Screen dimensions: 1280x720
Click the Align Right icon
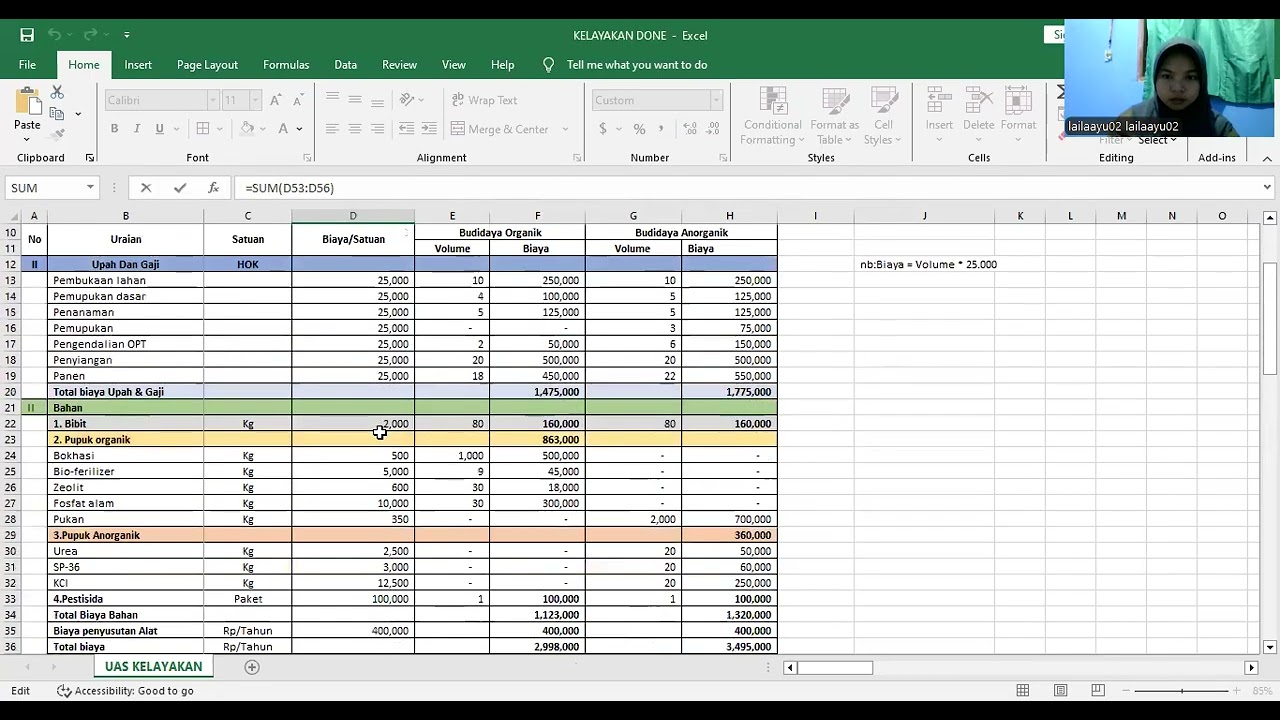click(377, 129)
